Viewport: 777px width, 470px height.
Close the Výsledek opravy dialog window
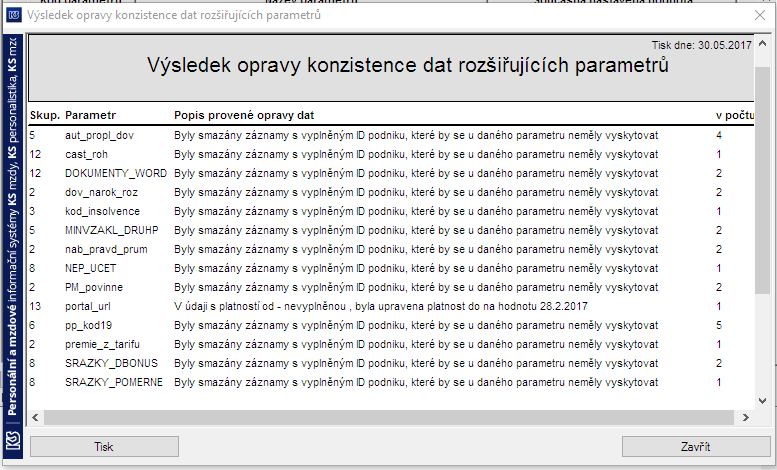[x=760, y=15]
